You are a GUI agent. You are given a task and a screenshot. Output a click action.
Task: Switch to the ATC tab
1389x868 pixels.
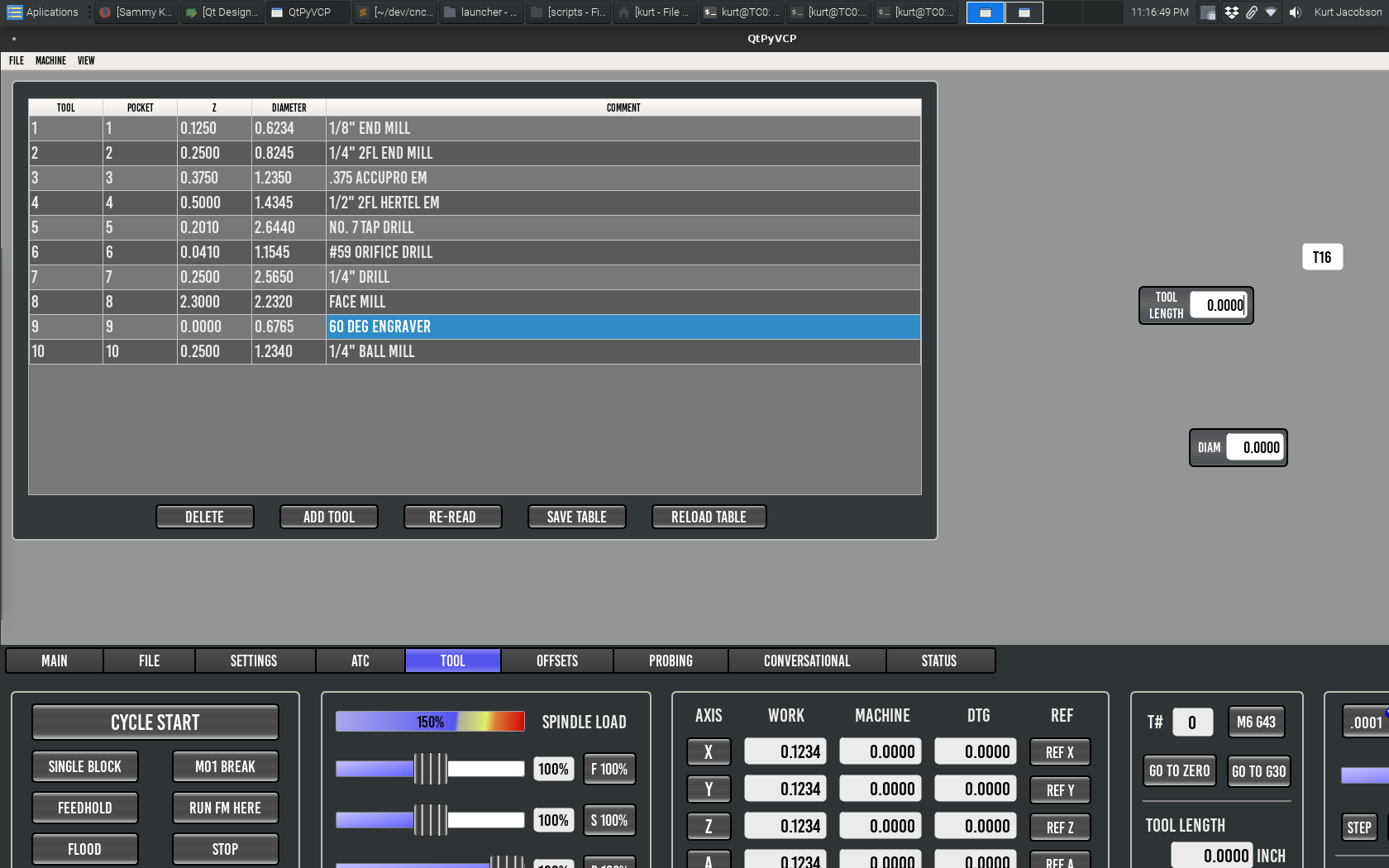click(360, 661)
